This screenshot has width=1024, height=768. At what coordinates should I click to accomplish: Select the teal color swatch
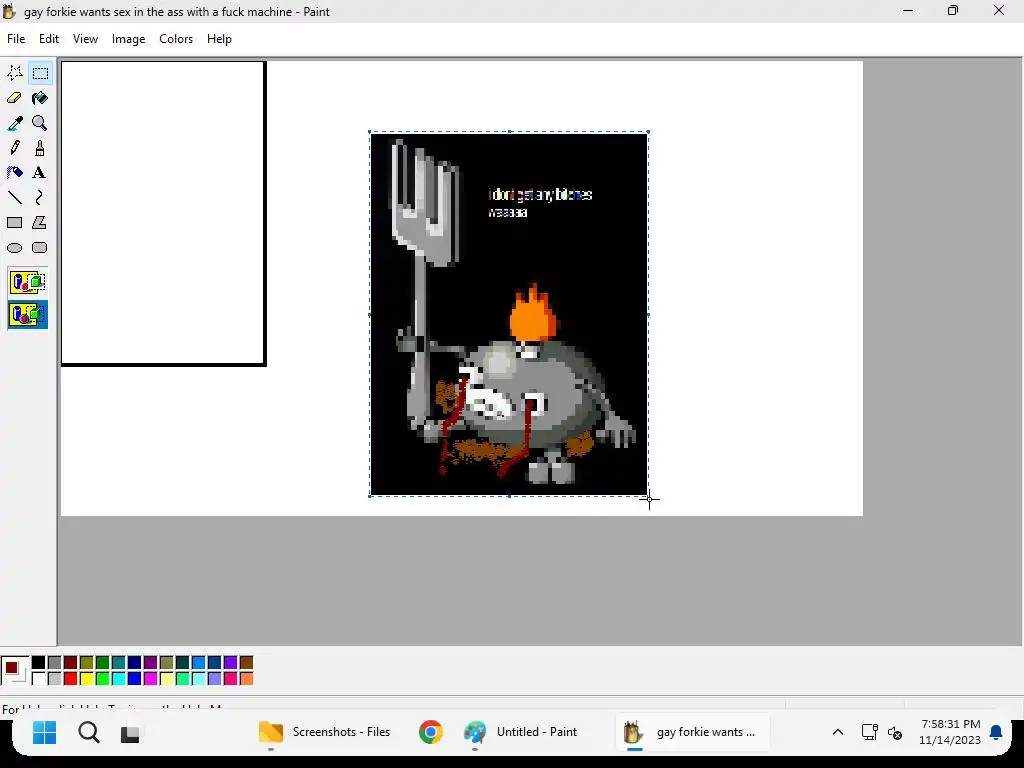(119, 663)
